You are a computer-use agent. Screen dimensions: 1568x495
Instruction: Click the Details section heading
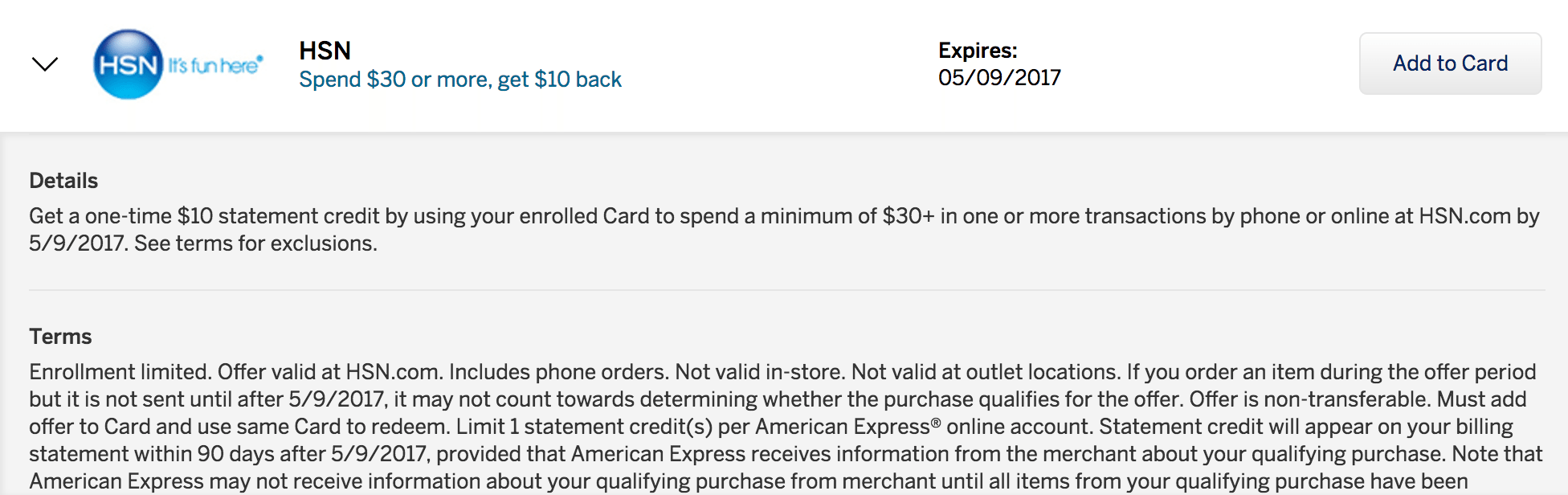(63, 181)
